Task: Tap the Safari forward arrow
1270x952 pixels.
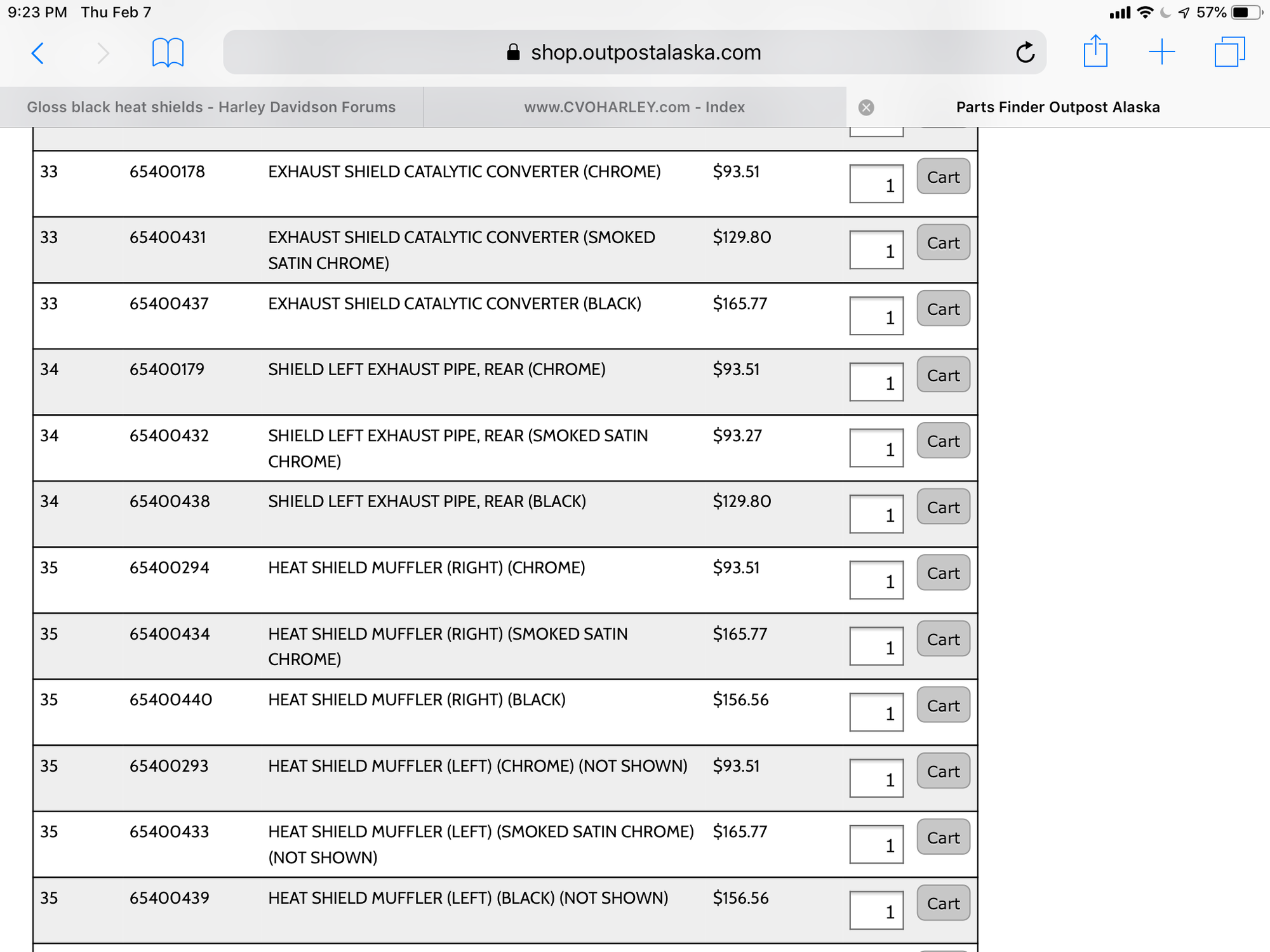Action: pos(103,53)
